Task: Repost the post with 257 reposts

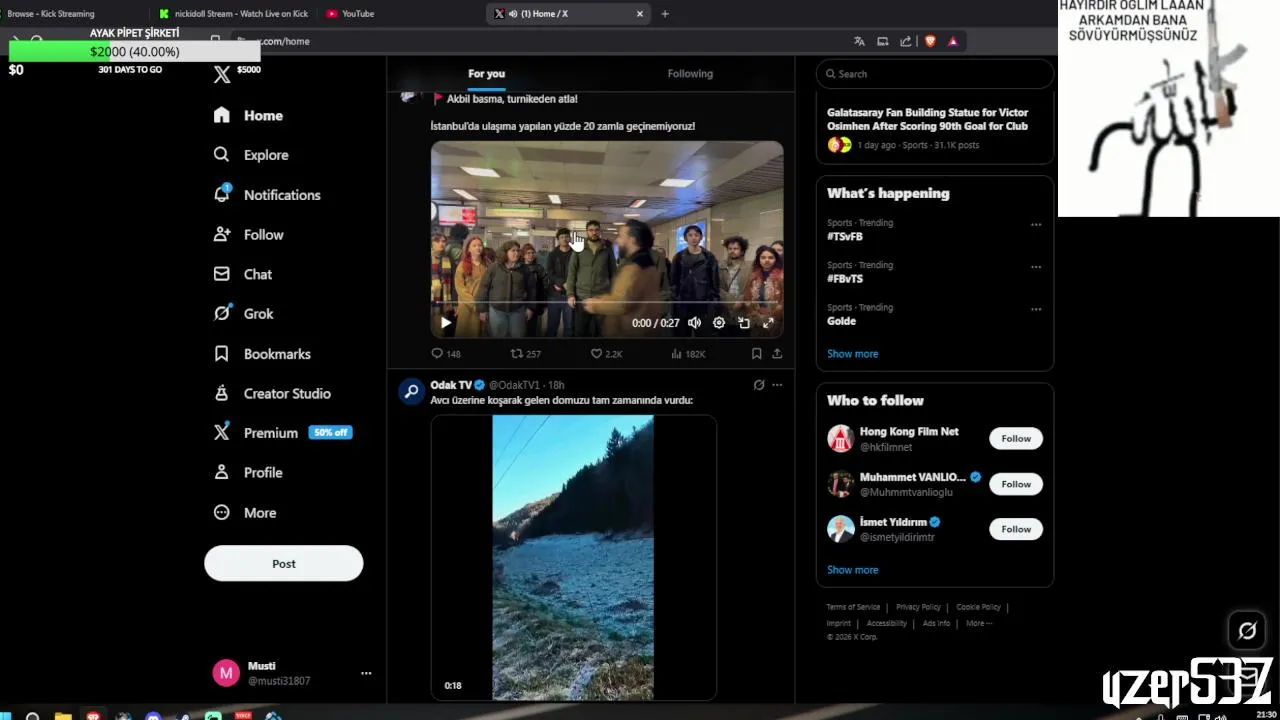Action: coord(525,354)
